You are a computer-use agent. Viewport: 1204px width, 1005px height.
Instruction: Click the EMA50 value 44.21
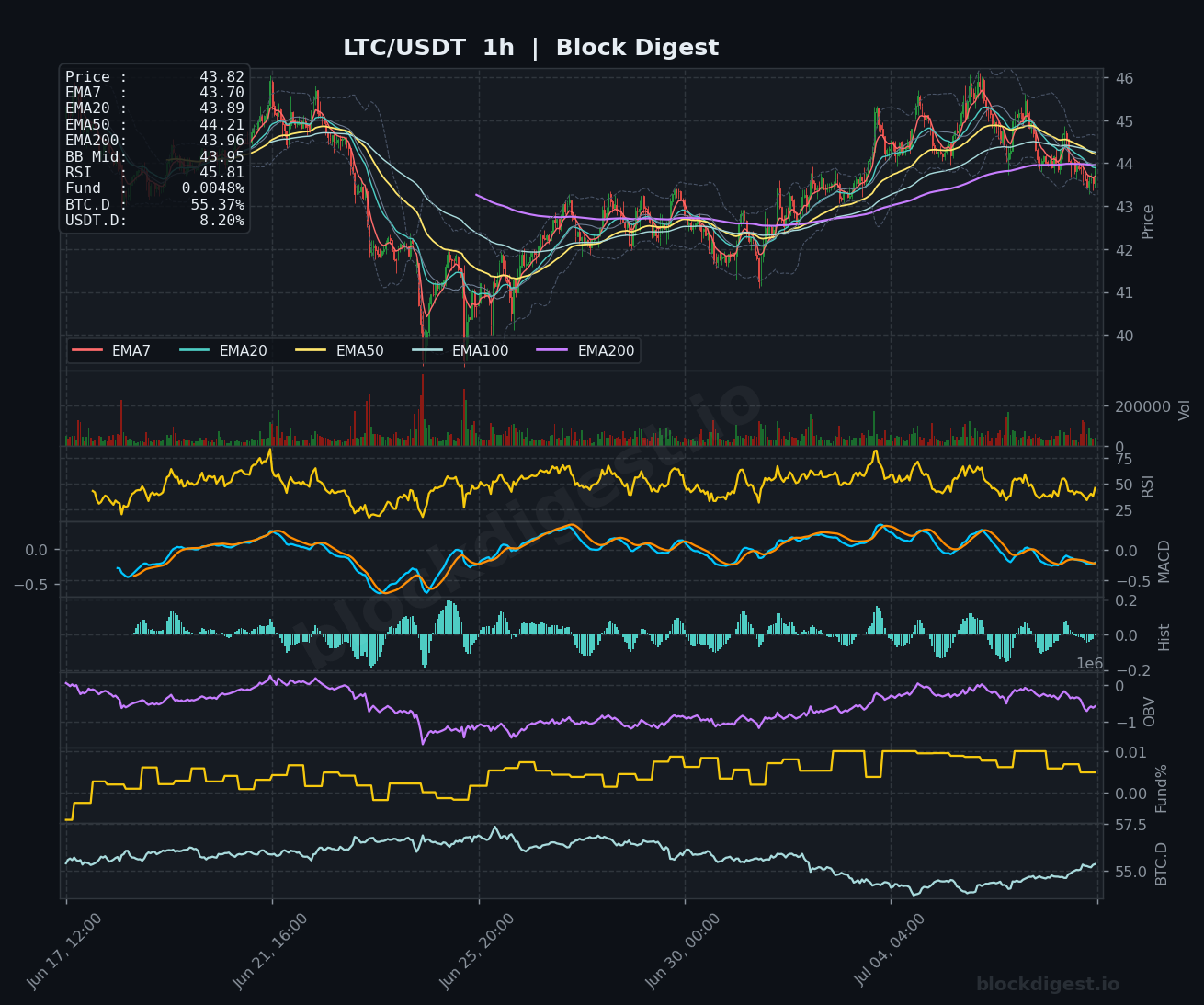pyautogui.click(x=221, y=125)
